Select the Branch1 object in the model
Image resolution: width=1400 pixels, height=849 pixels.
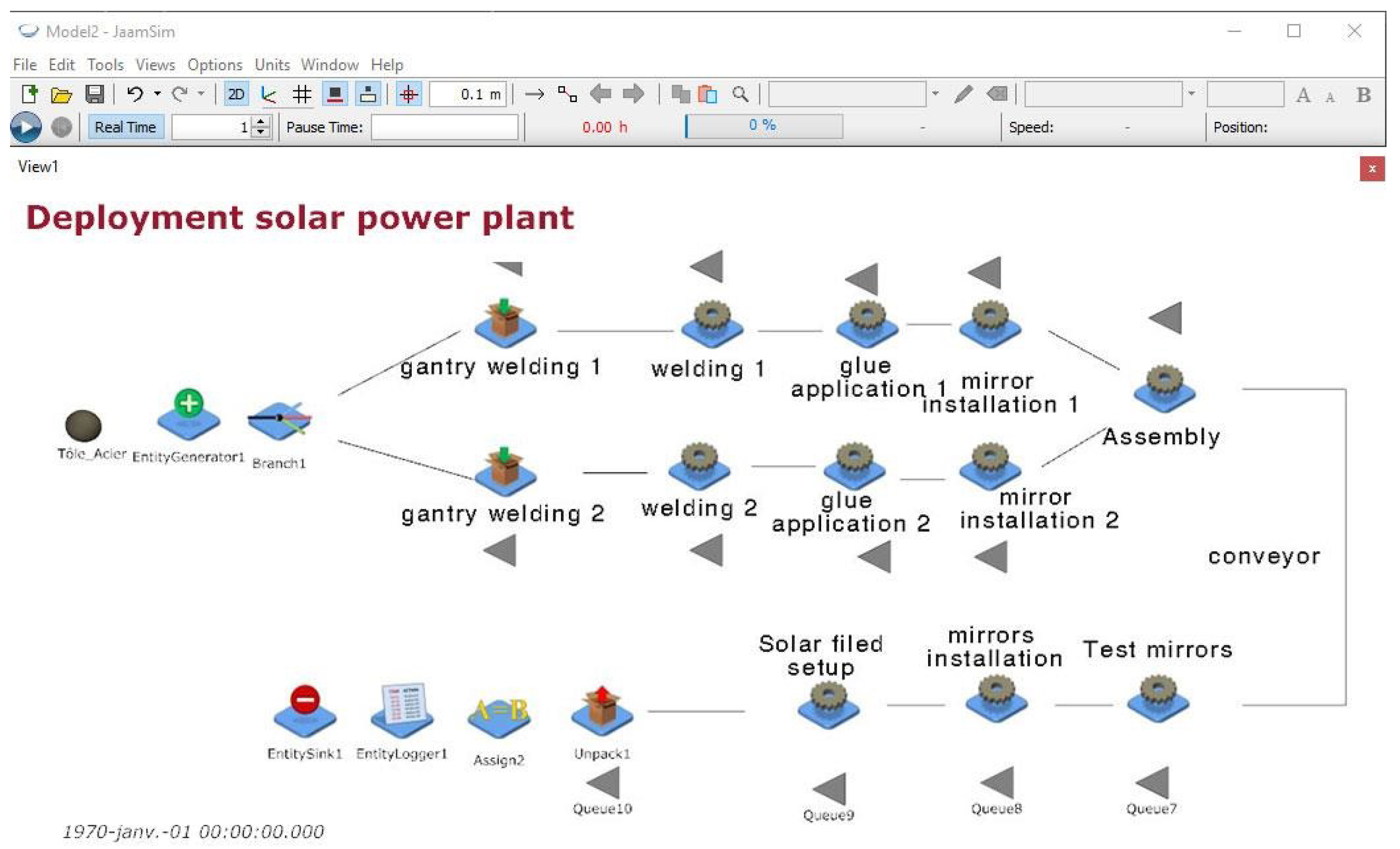(279, 420)
